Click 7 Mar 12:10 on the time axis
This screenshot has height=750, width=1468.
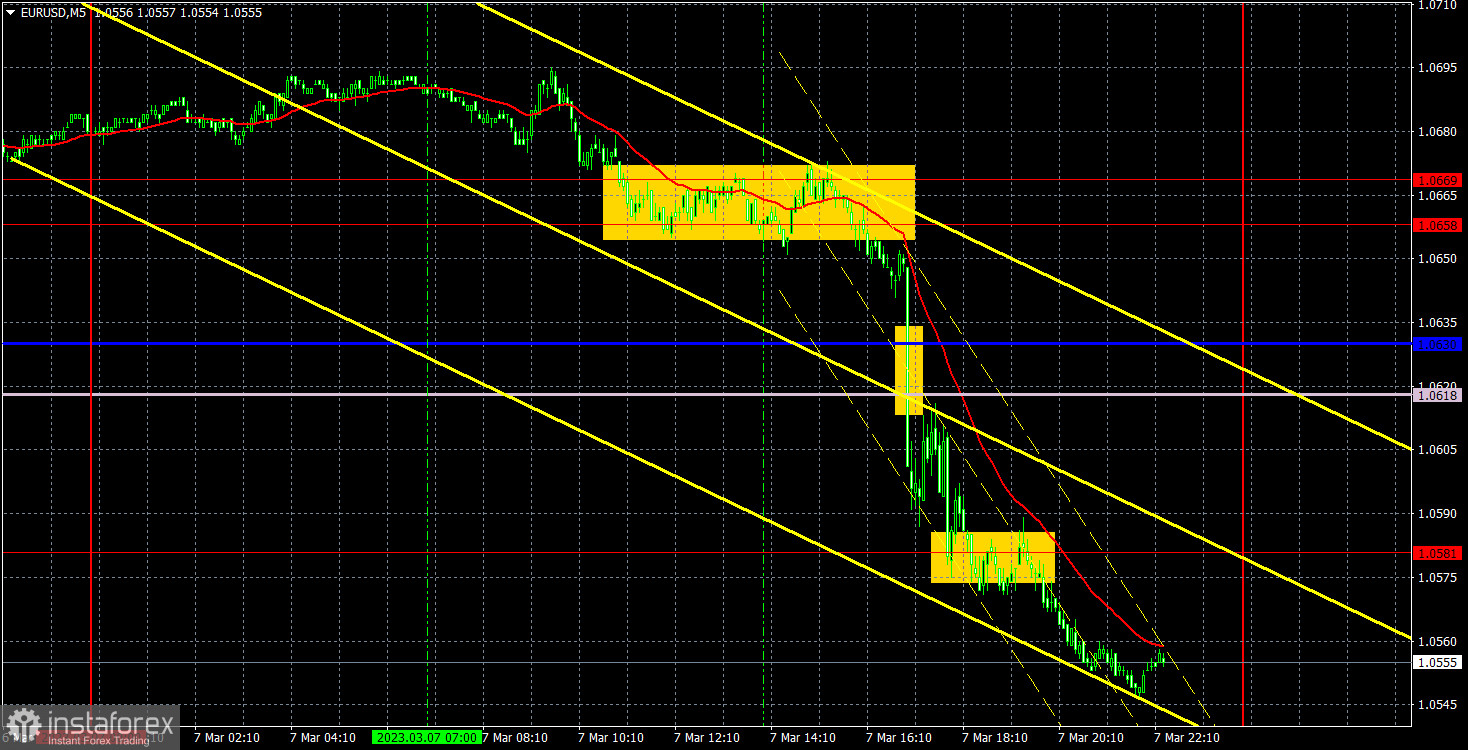tap(707, 737)
